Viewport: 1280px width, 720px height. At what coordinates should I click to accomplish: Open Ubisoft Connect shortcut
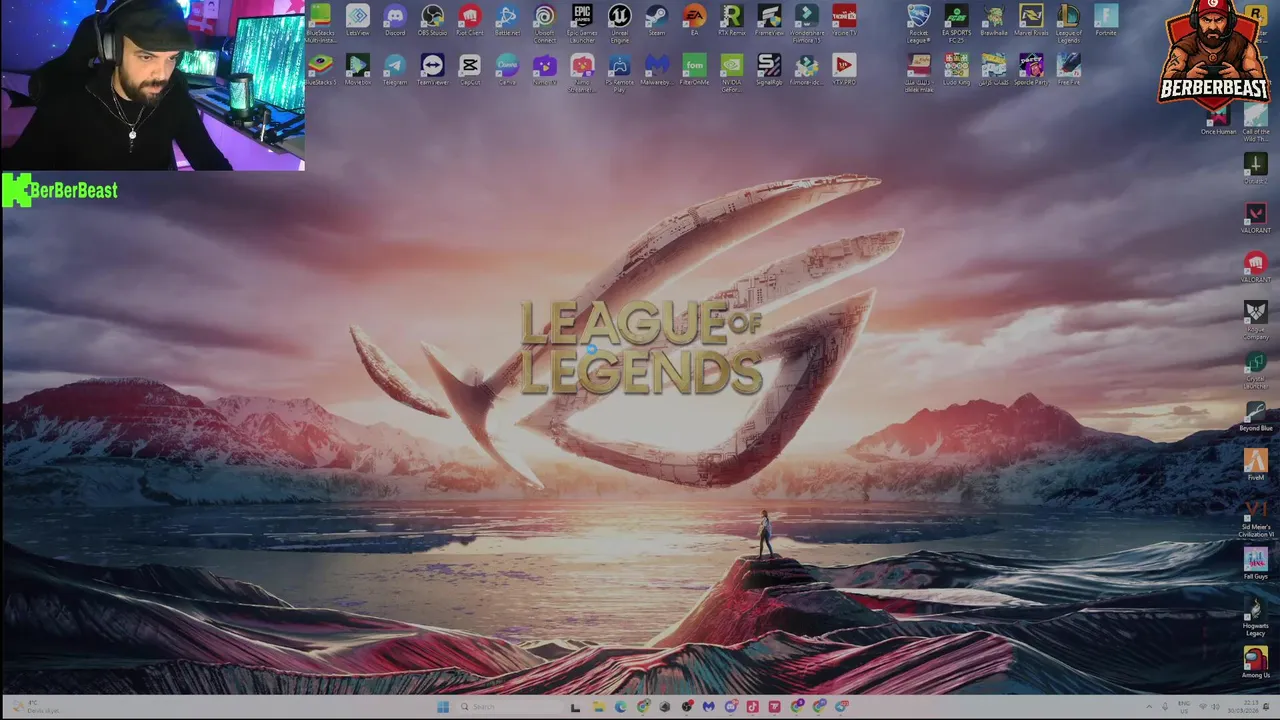544,22
